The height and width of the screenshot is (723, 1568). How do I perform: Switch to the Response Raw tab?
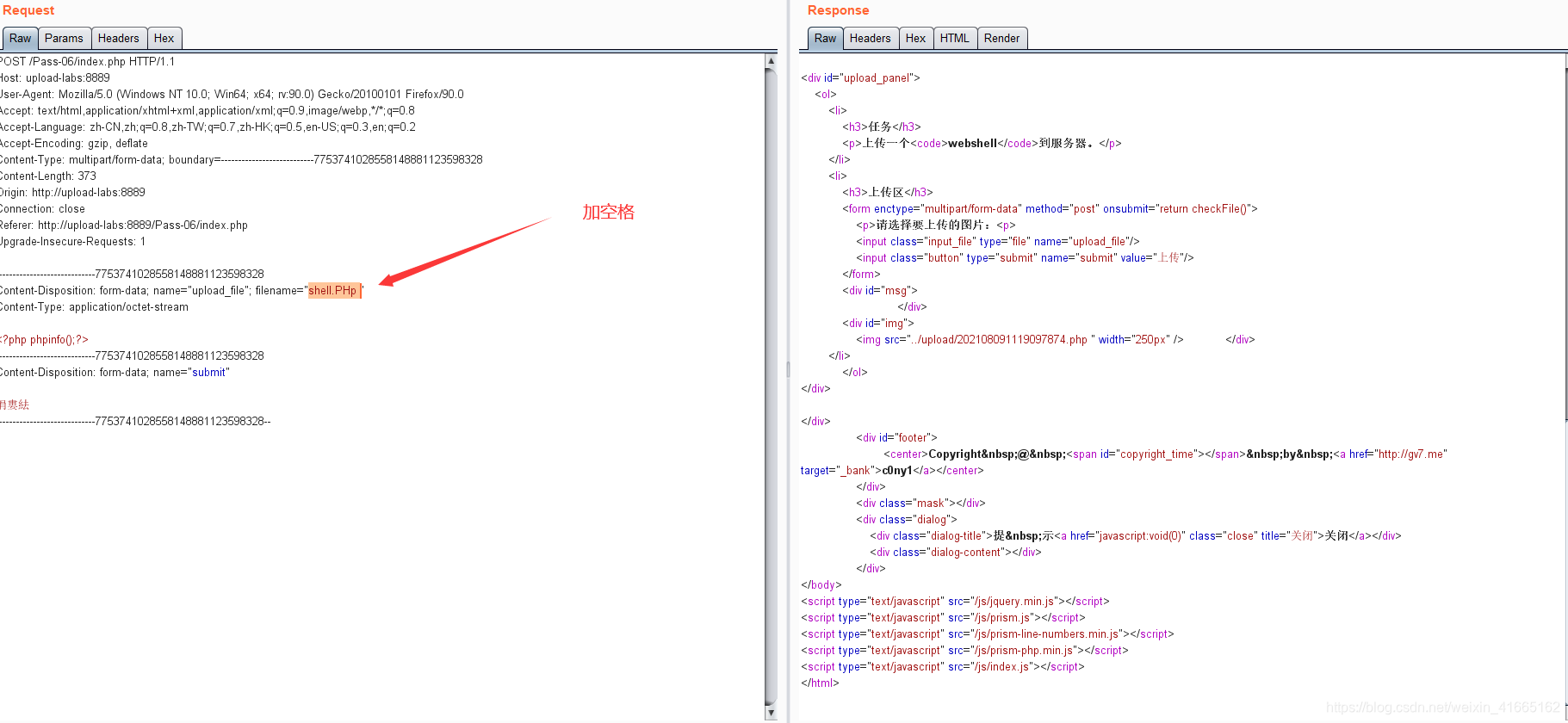click(x=825, y=38)
